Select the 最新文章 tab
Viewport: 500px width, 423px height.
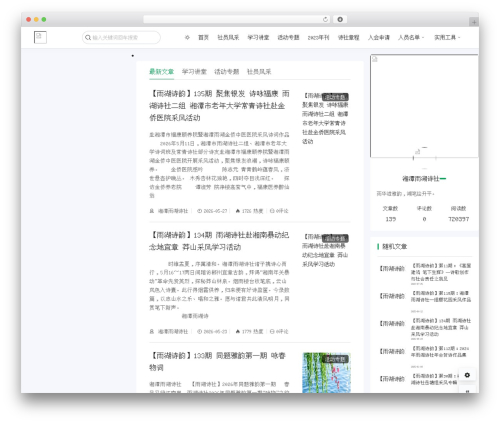pos(161,72)
